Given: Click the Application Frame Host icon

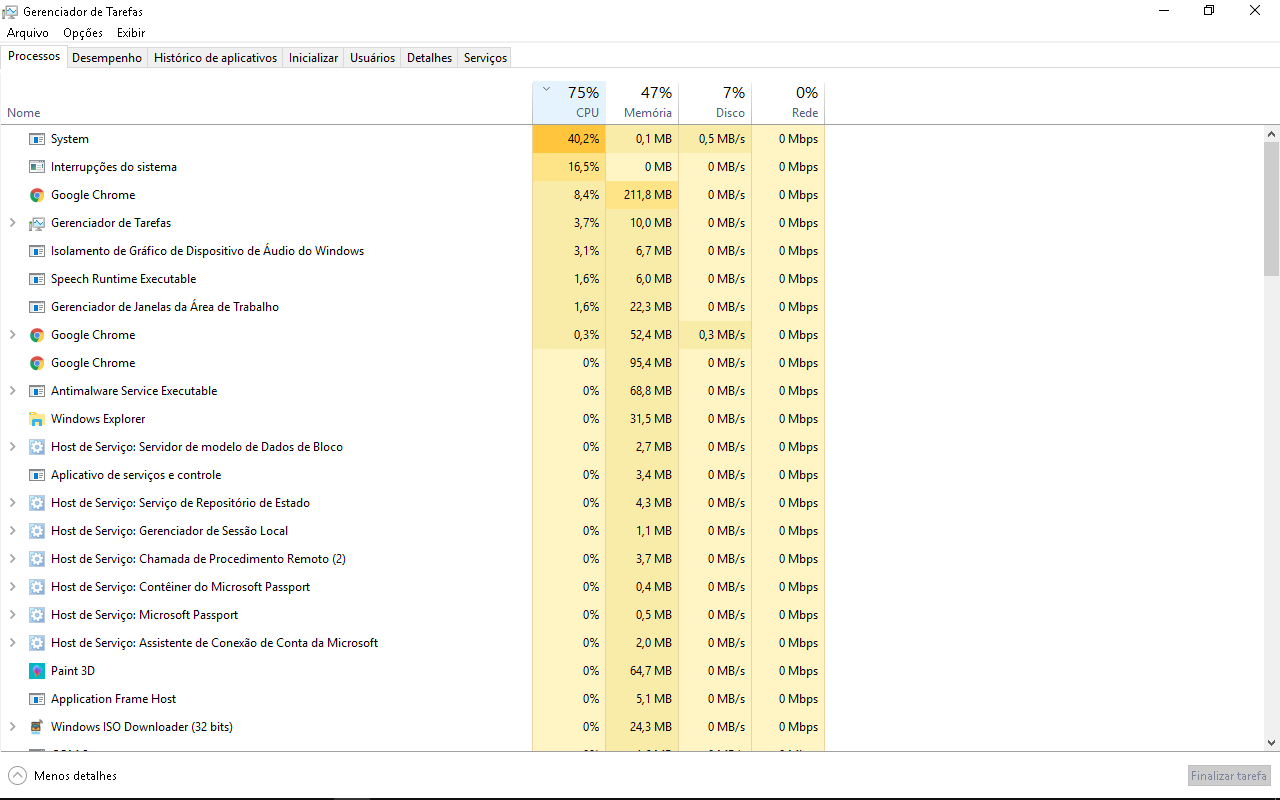Looking at the screenshot, I should coord(37,699).
